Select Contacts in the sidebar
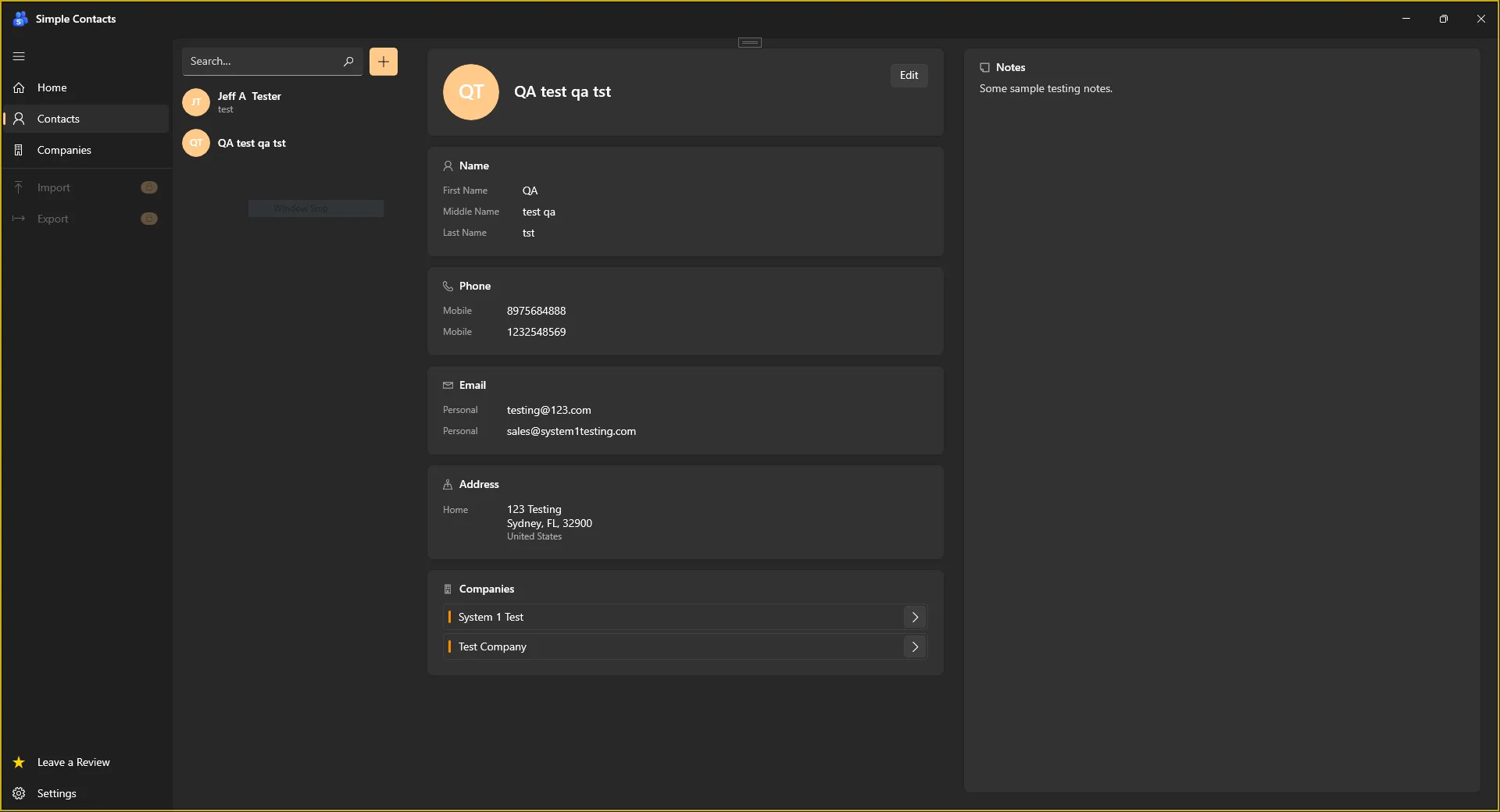This screenshot has width=1500, height=812. pos(86,119)
